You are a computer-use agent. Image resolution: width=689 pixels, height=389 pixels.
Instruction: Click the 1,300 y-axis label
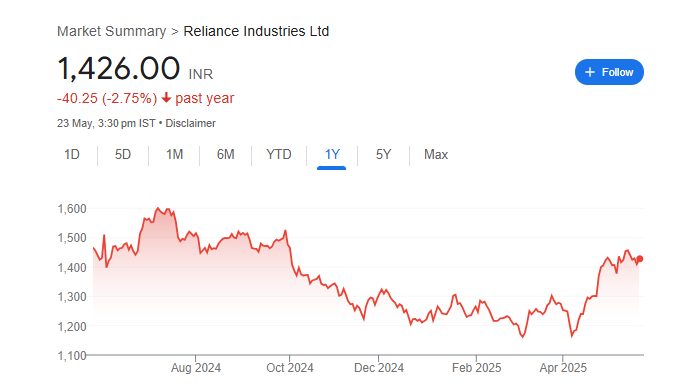(x=72, y=297)
